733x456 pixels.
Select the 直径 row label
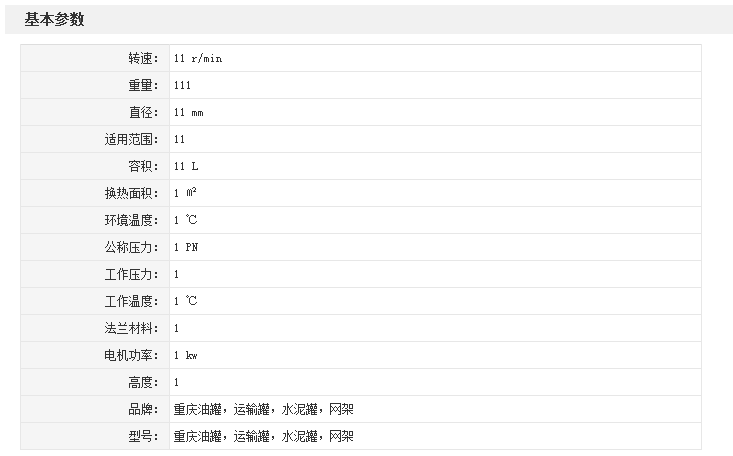tap(142, 112)
